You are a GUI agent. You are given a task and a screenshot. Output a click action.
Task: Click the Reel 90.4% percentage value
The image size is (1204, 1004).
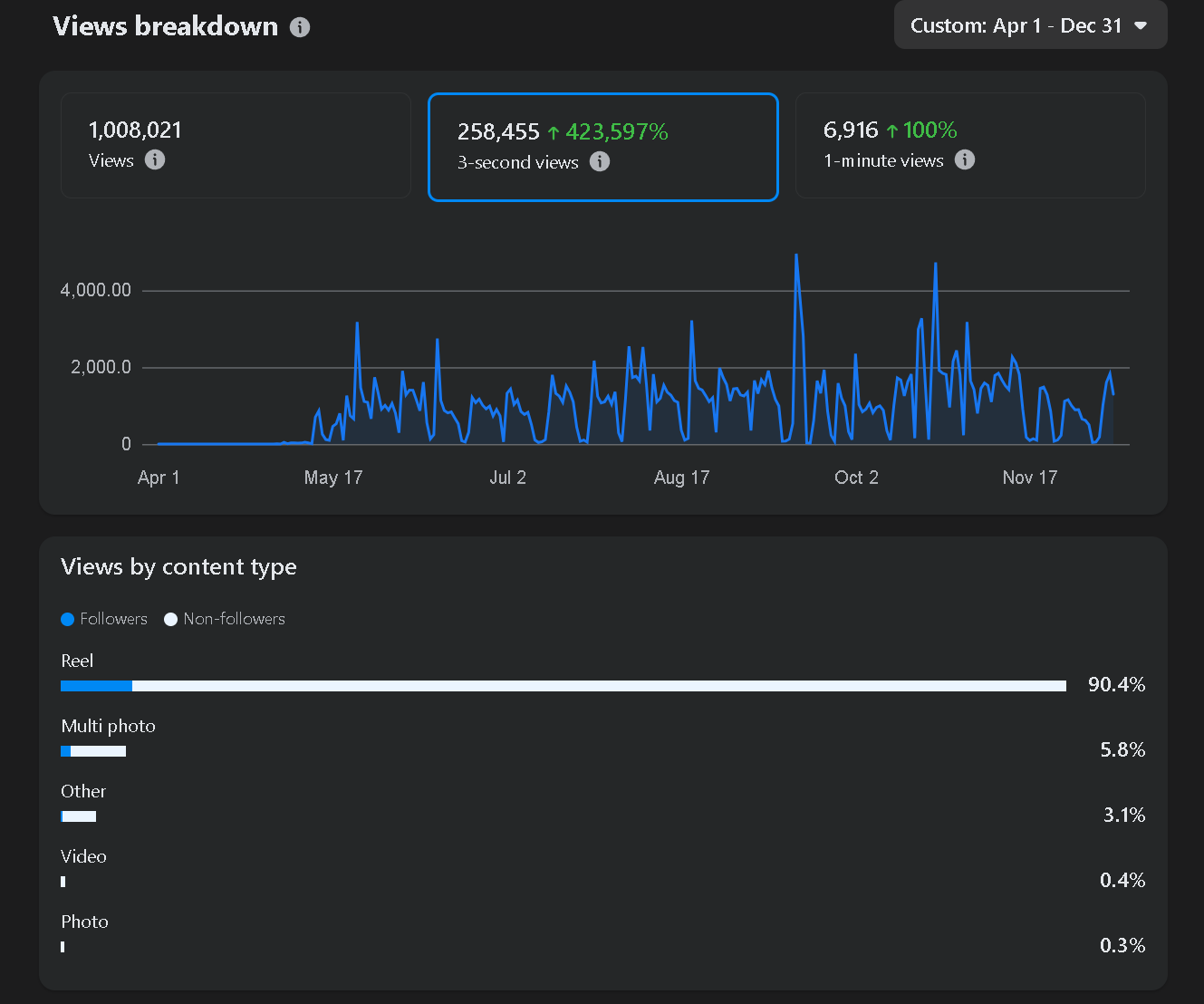coord(1116,685)
